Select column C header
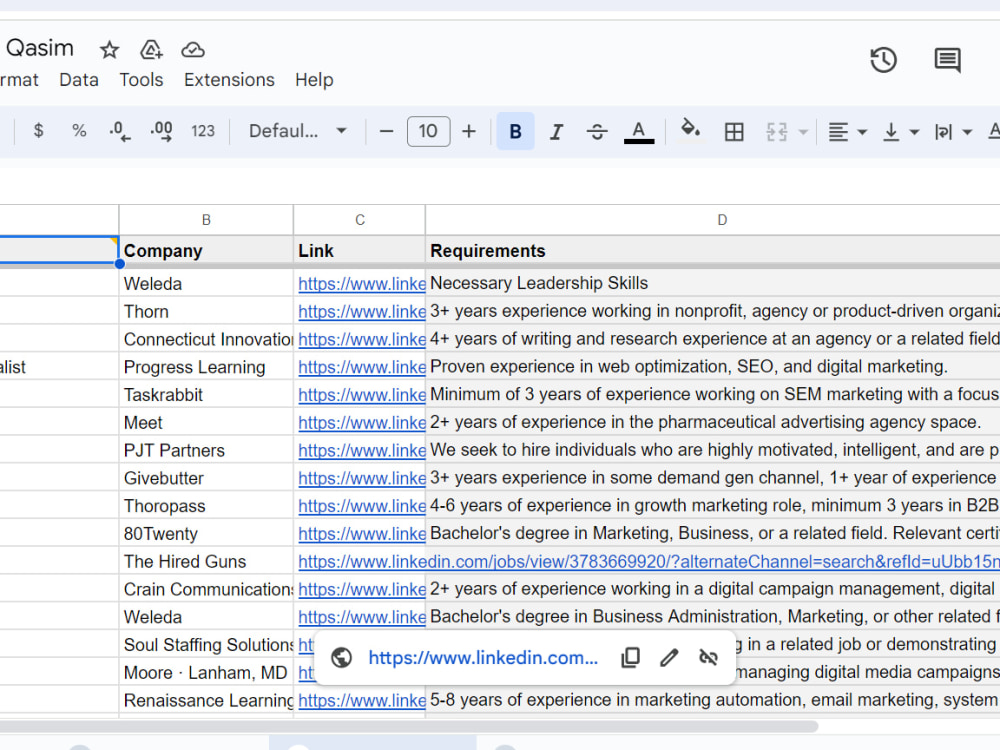 click(360, 220)
